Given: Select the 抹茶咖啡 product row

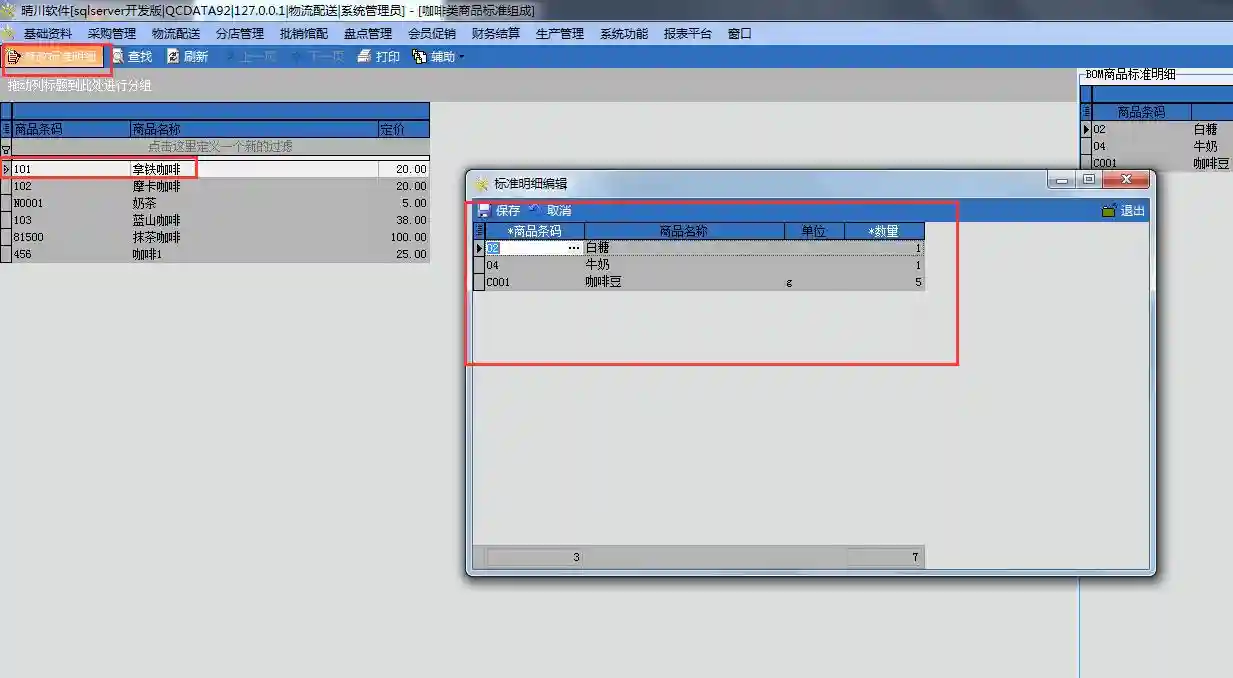Looking at the screenshot, I should pyautogui.click(x=156, y=238).
